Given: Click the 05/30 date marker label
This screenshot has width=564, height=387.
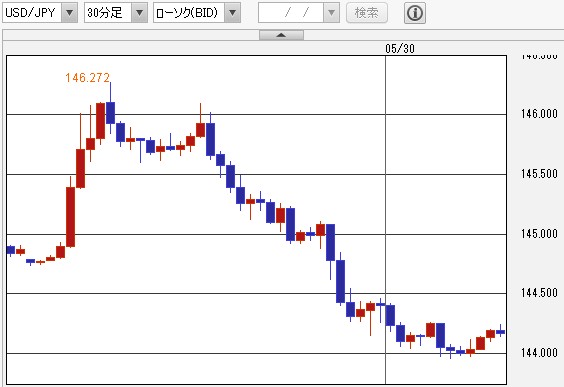Looking at the screenshot, I should [400, 49].
